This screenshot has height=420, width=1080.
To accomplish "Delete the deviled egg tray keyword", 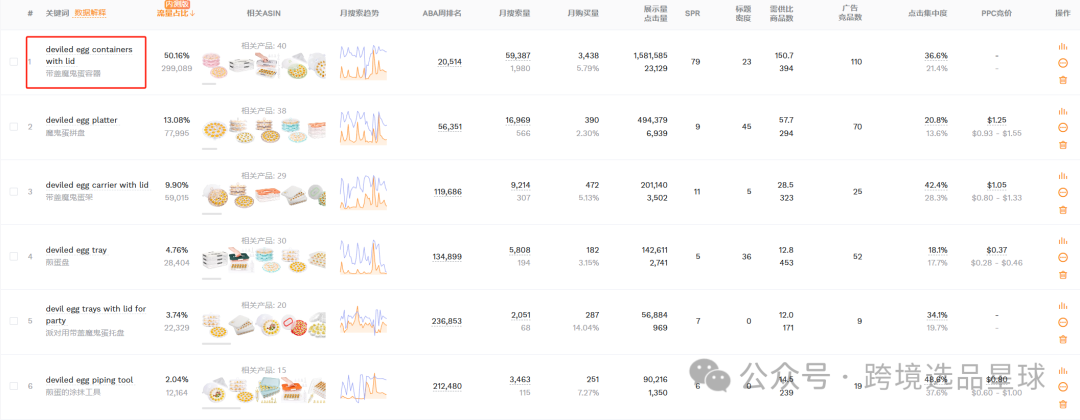I will tap(1062, 274).
